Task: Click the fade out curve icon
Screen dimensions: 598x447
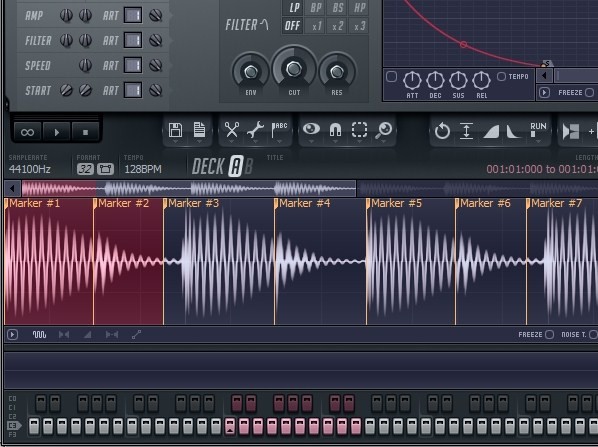Action: coord(513,132)
